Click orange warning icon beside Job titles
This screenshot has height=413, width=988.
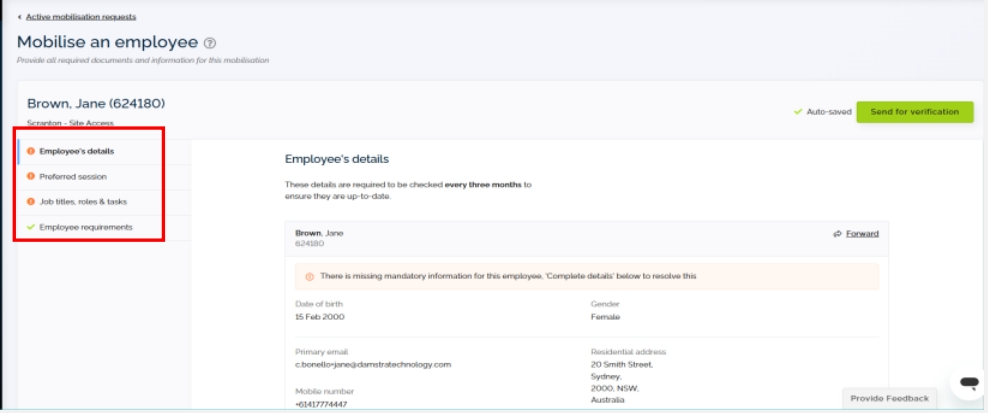[x=31, y=202]
